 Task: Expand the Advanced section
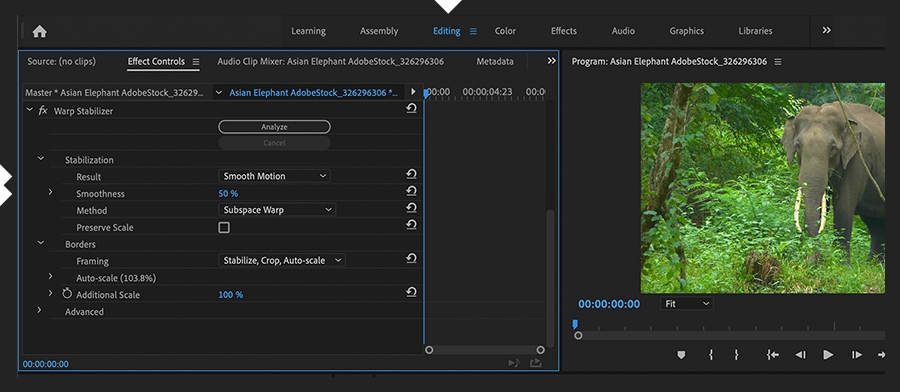40,310
